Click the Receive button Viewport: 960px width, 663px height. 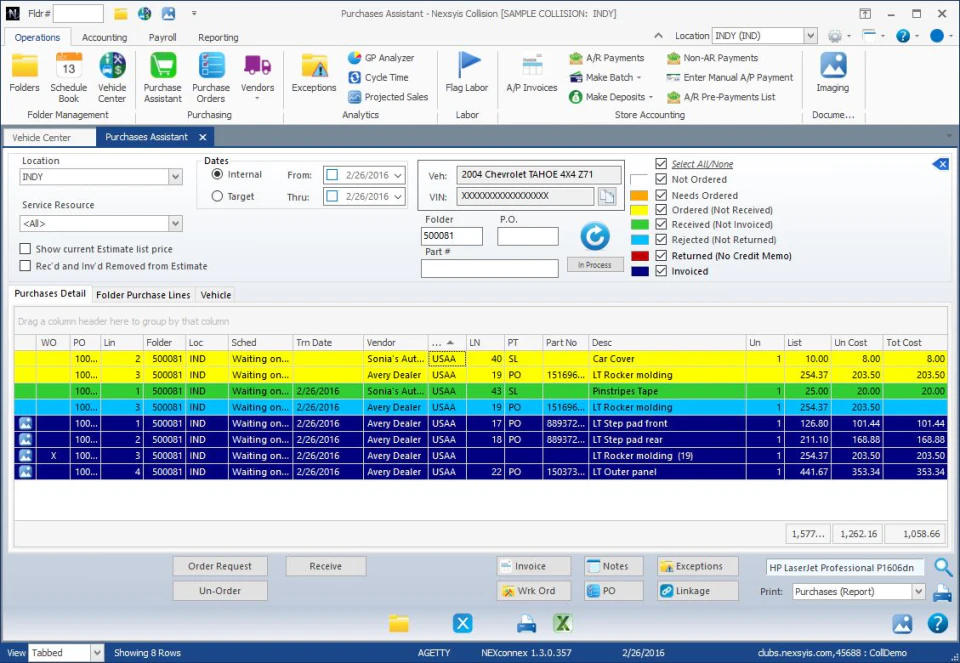point(325,566)
